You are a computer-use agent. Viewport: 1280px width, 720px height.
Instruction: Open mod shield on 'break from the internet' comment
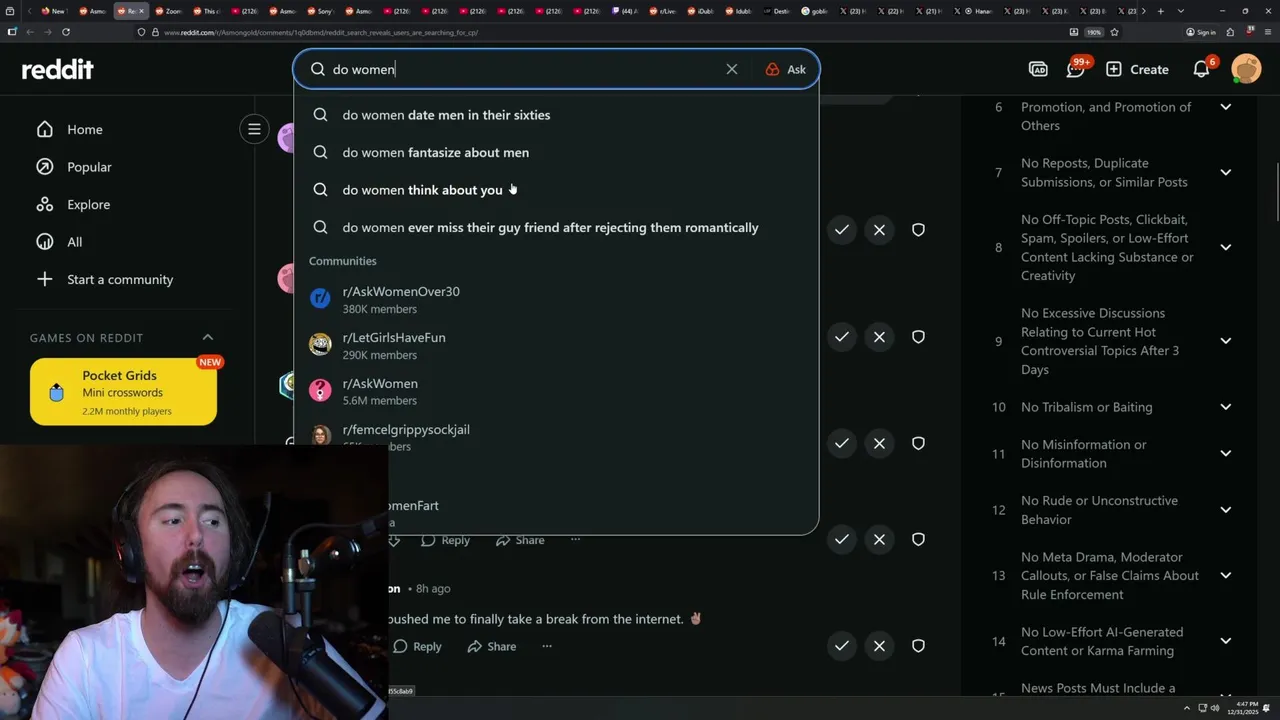click(918, 646)
